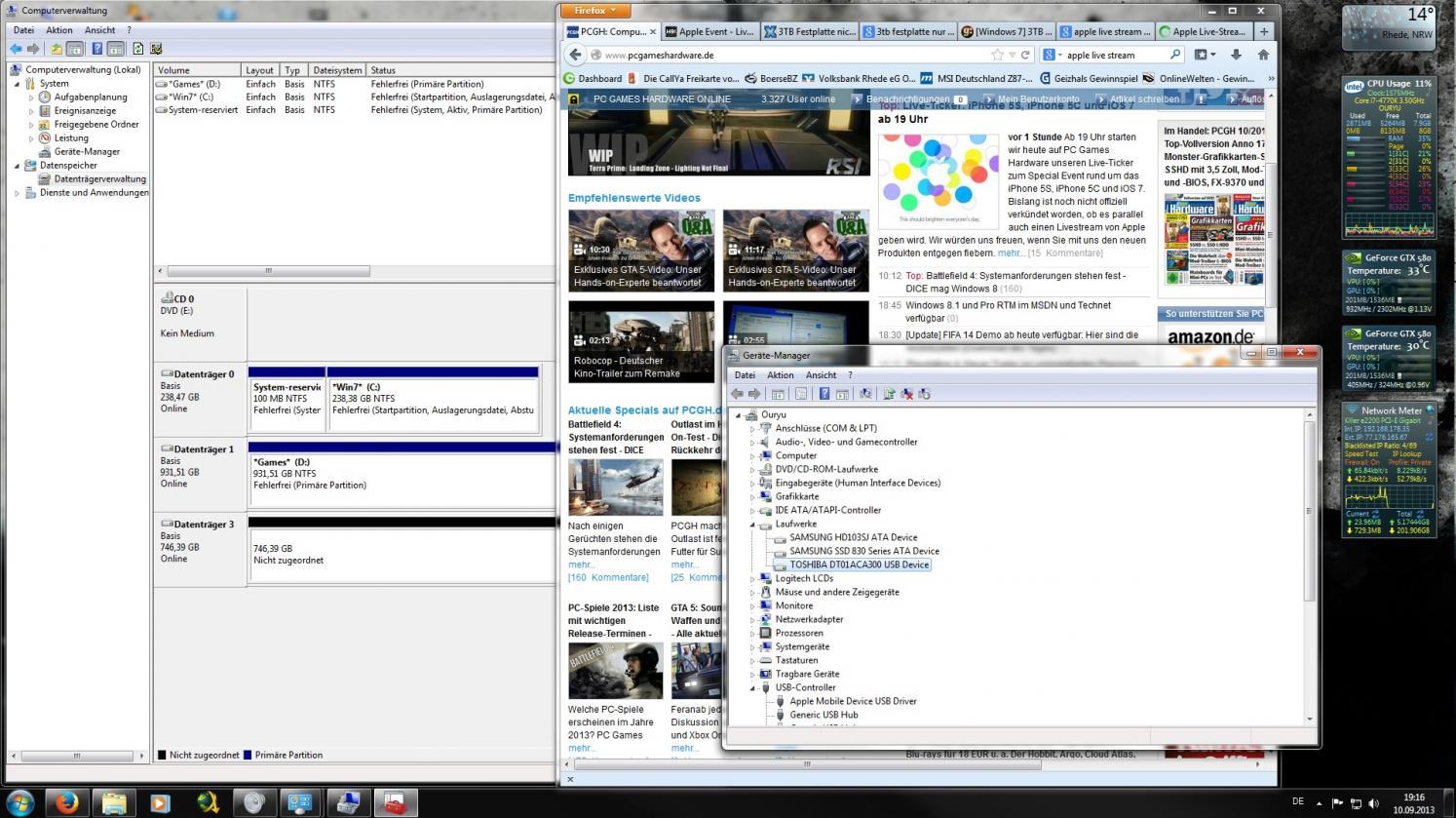This screenshot has height=818, width=1456.
Task: Click the rightmost settings-list icon in Computerverwaltung toolbar
Action: tap(156, 49)
